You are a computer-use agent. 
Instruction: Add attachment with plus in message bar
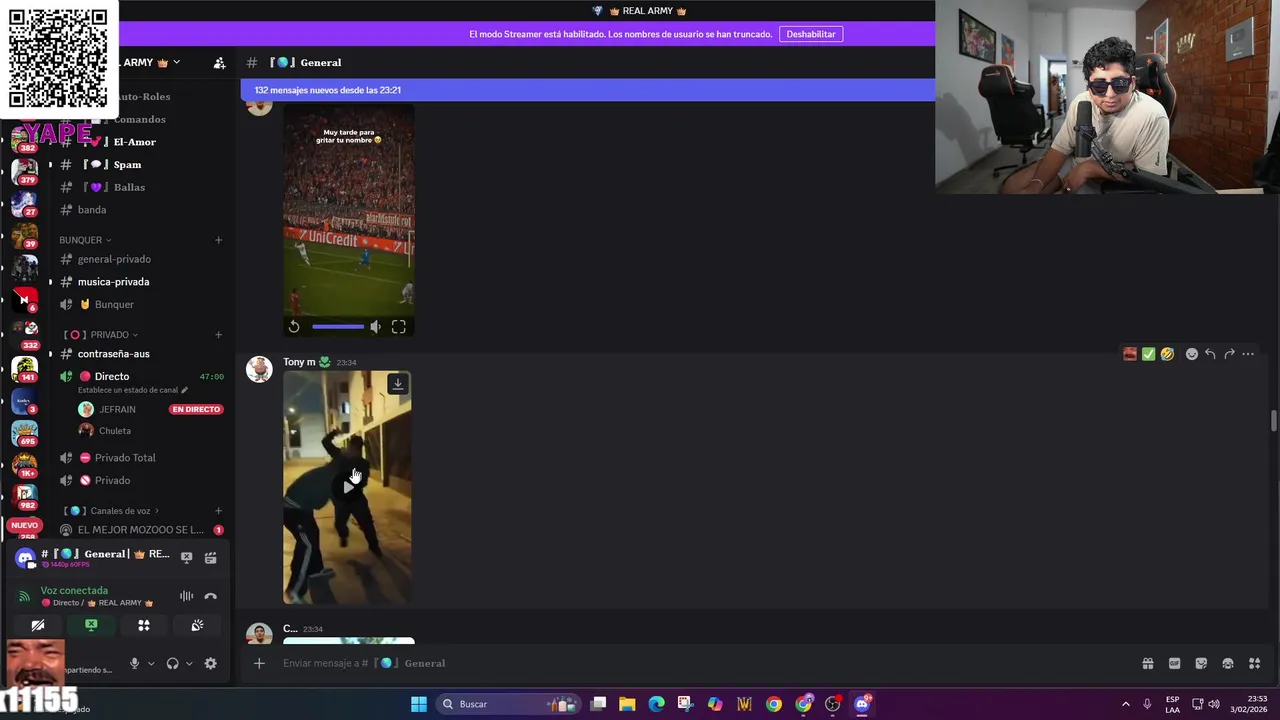(x=259, y=663)
